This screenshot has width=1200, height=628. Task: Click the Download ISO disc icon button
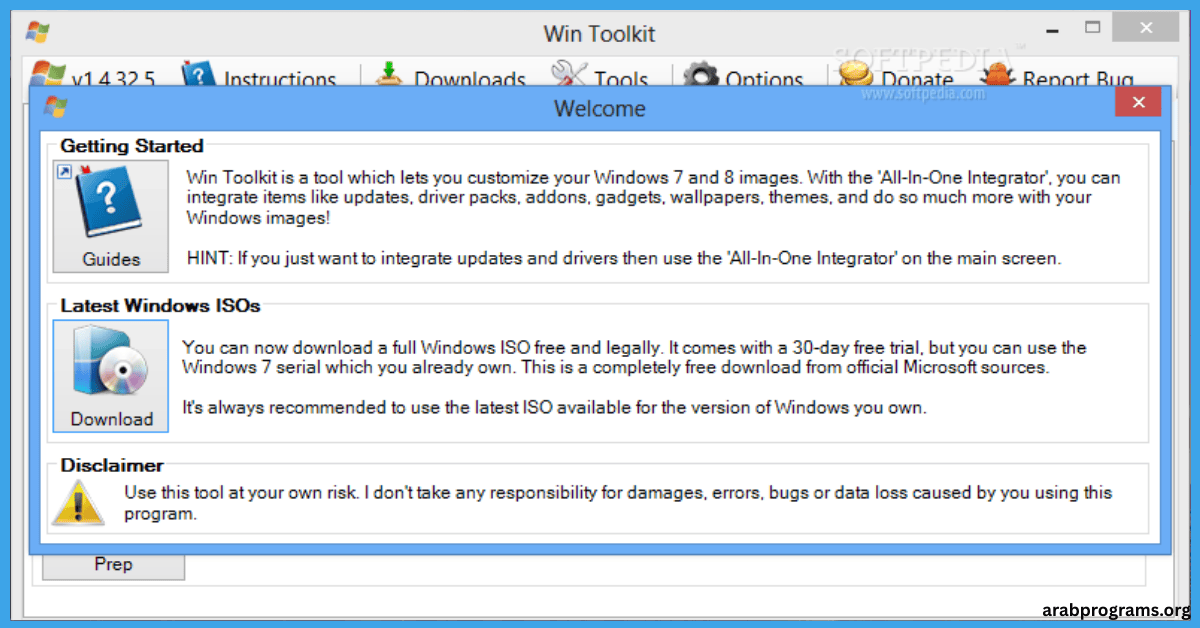(111, 377)
